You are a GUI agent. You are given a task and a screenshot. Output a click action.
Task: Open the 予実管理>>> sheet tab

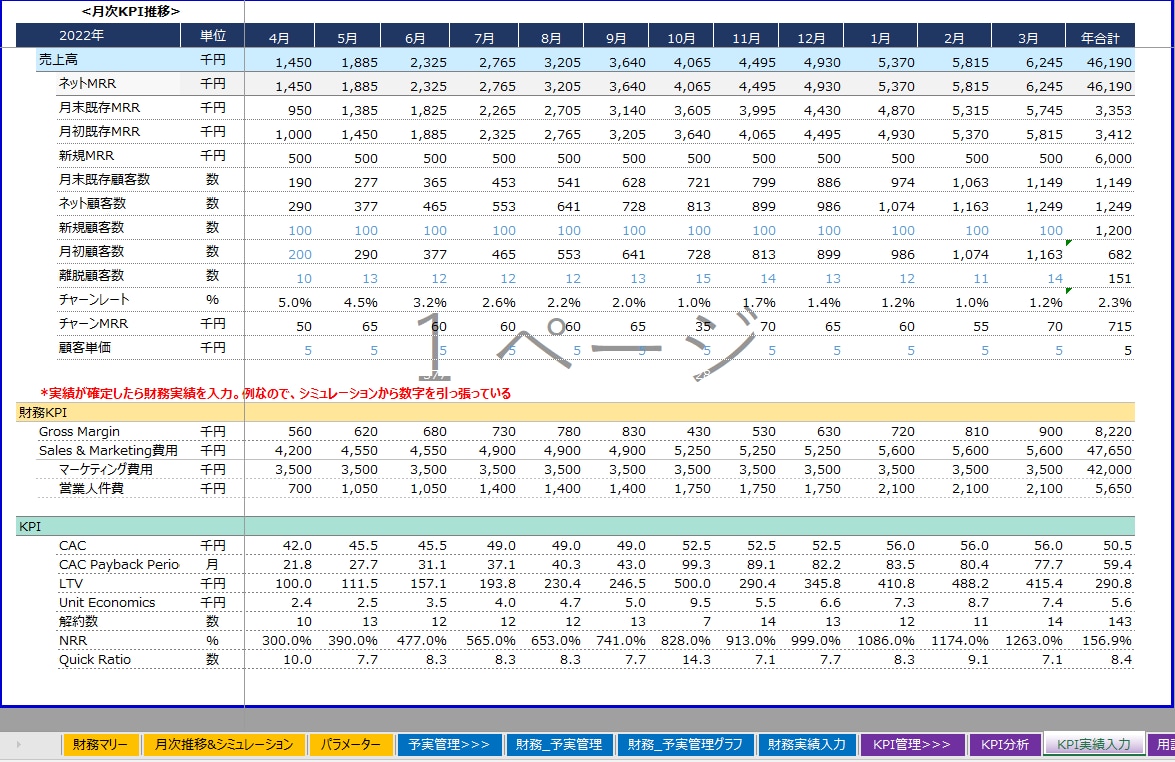448,744
